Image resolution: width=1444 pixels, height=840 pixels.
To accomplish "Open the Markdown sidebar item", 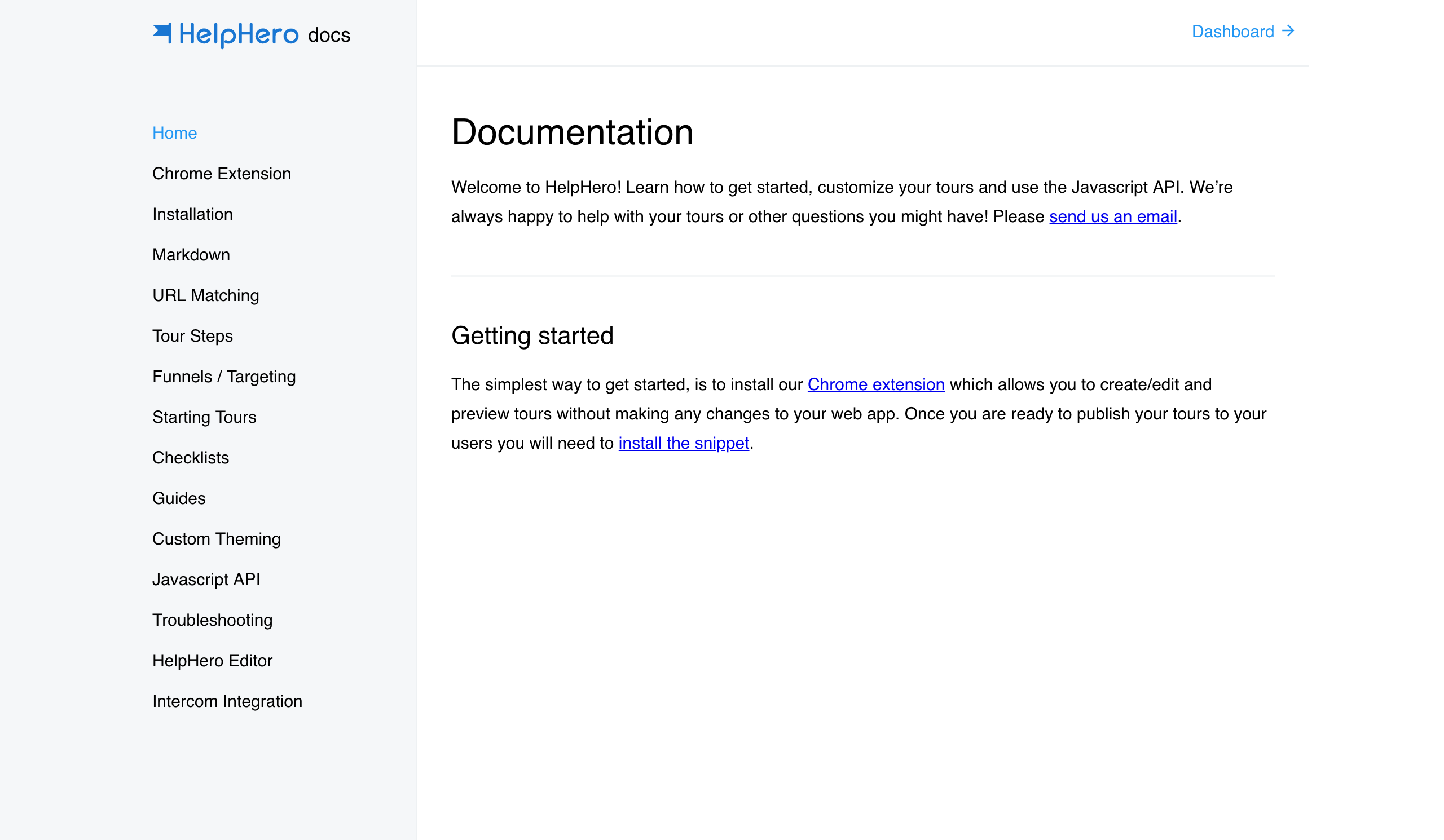I will pos(191,255).
